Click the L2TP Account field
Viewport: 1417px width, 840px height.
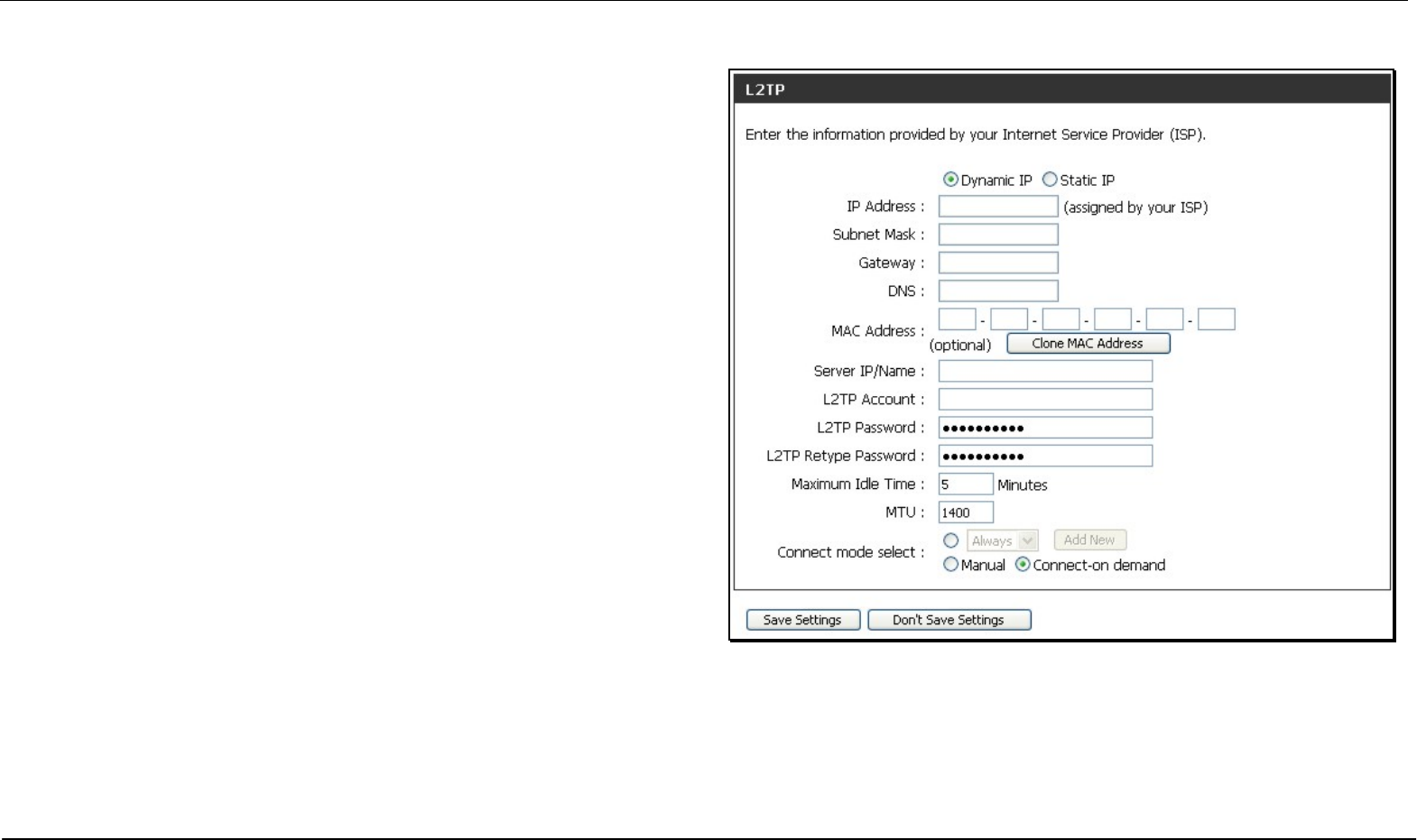1045,399
